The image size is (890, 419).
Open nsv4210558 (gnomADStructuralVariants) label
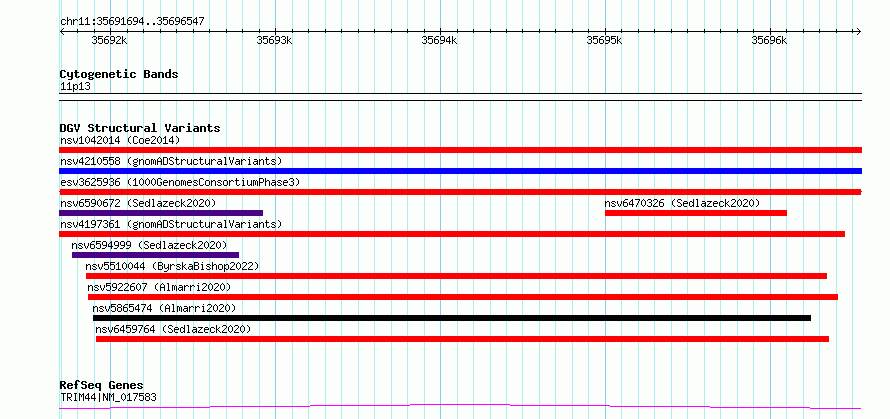(171, 161)
